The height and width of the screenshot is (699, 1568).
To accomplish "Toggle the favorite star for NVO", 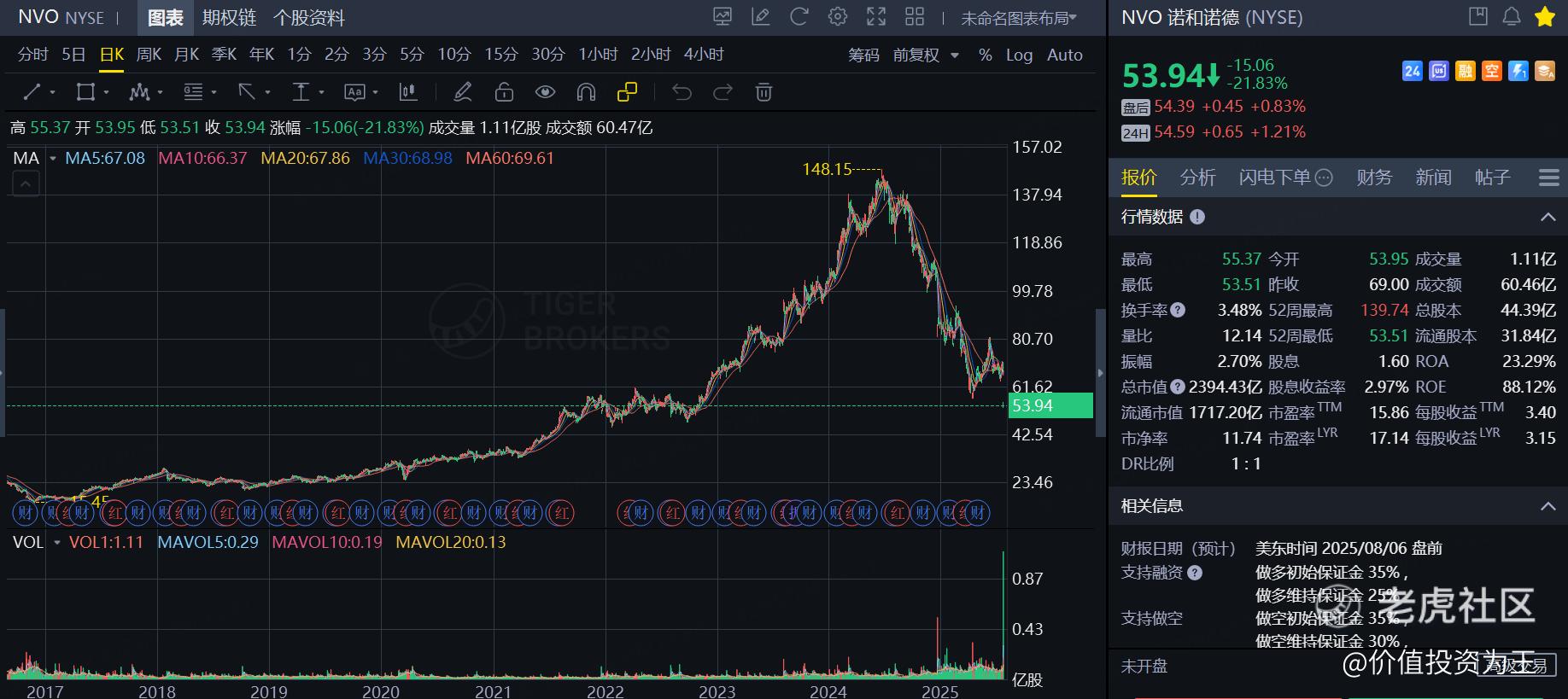I will (1544, 16).
